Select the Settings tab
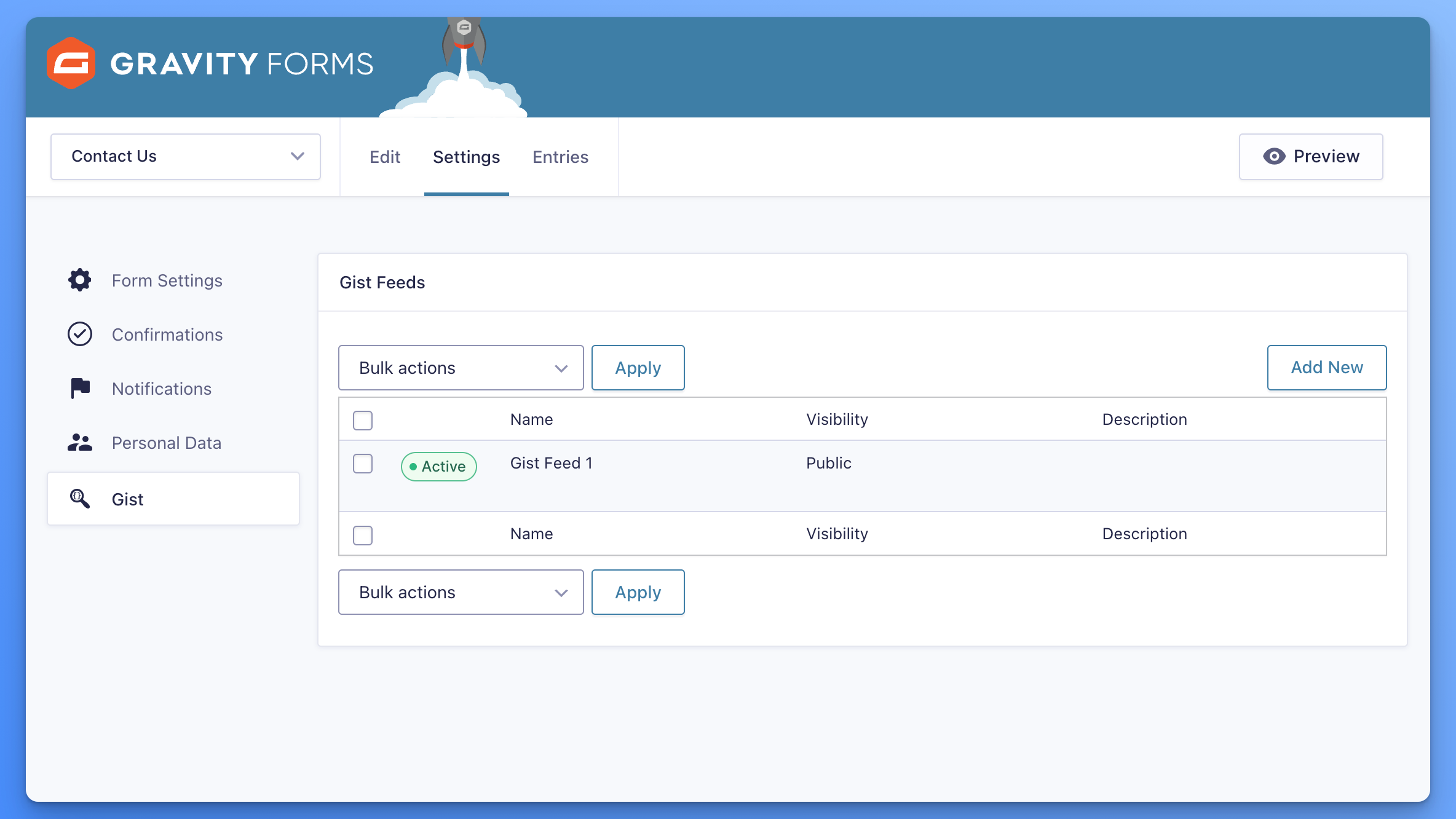The height and width of the screenshot is (819, 1456). click(x=466, y=157)
